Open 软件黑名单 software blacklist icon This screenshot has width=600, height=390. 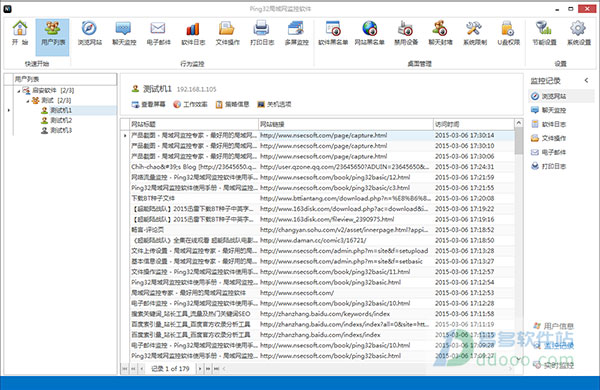point(333,33)
